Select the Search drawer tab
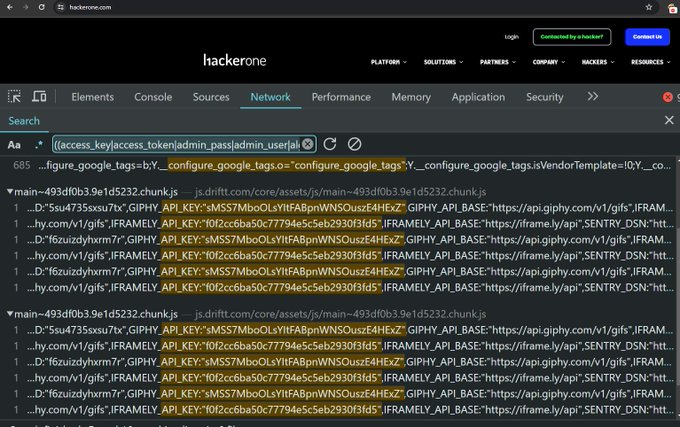Screen dimensions: 680x427 [24, 121]
